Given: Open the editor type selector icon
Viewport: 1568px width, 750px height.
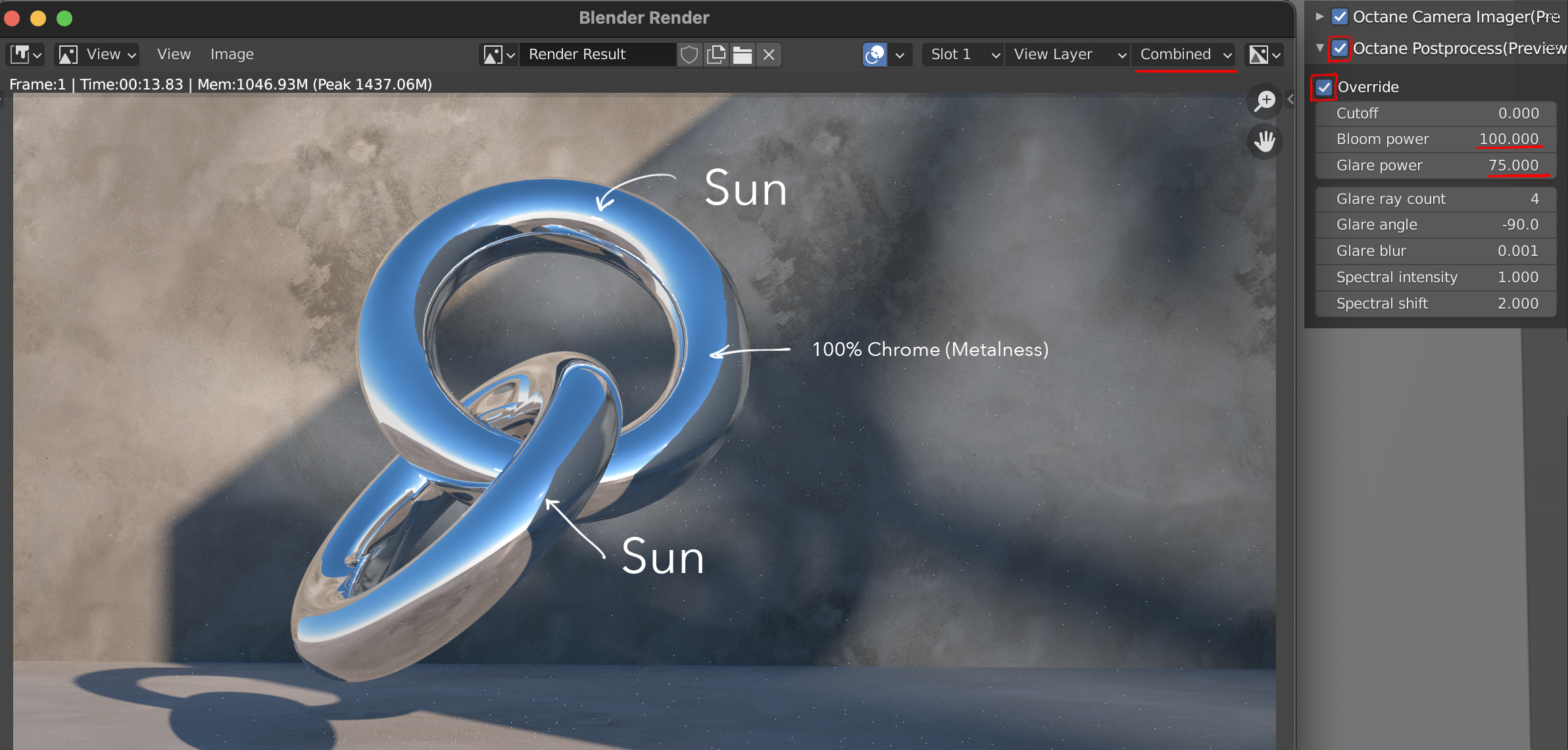Looking at the screenshot, I should tap(26, 55).
